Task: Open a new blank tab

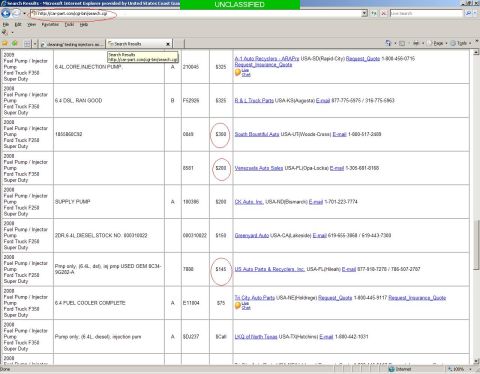Action: pos(178,44)
